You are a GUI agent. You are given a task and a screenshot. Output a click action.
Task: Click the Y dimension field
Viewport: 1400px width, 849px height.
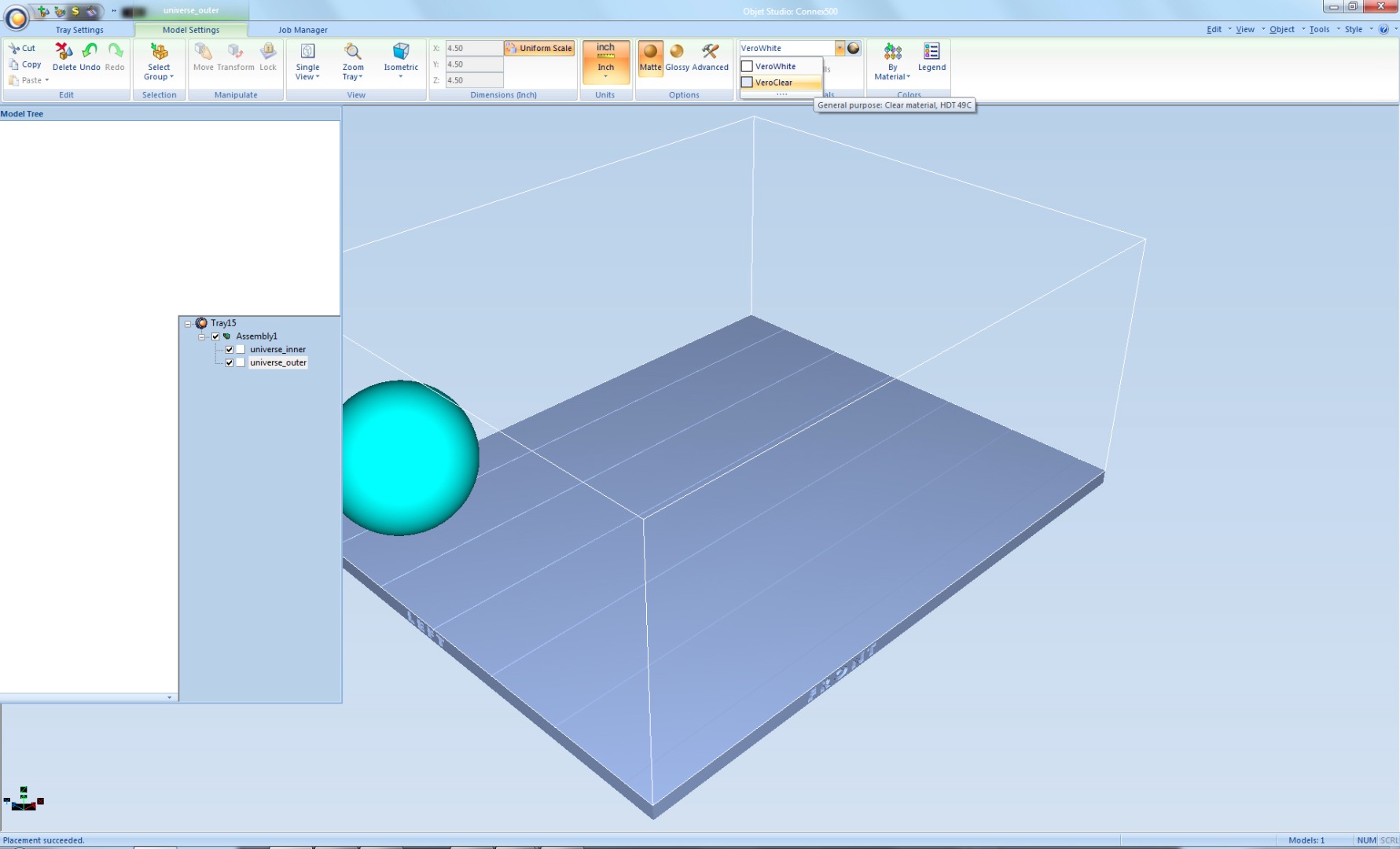click(473, 64)
